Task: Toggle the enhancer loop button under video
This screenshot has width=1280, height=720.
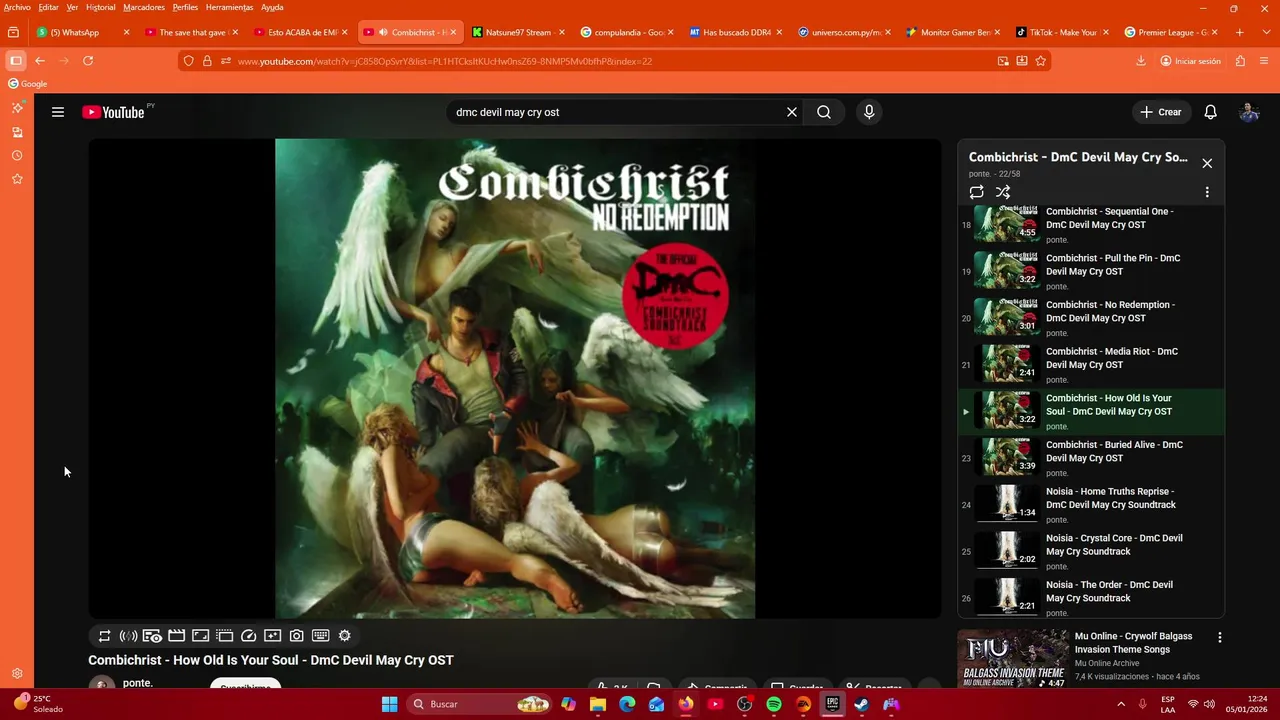Action: click(x=104, y=636)
